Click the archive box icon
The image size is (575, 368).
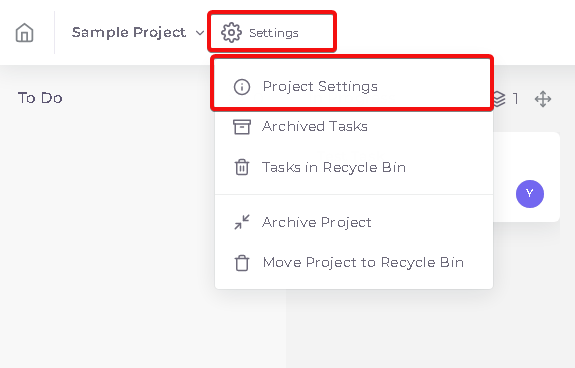click(x=242, y=127)
